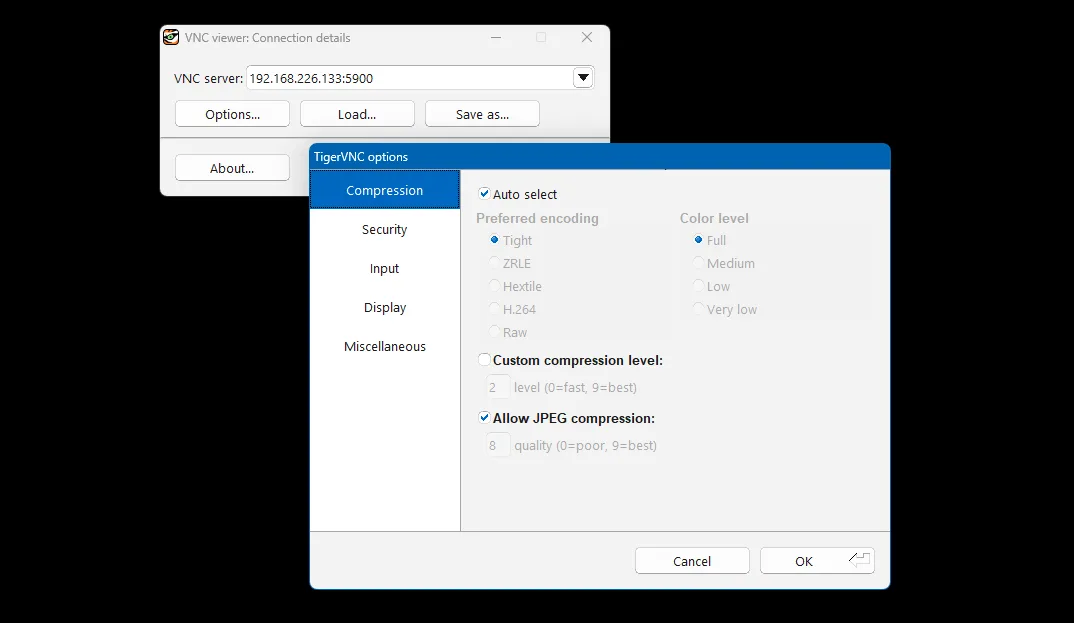Click Cancel in TigerVNC options
1074x623 pixels.
pos(692,561)
